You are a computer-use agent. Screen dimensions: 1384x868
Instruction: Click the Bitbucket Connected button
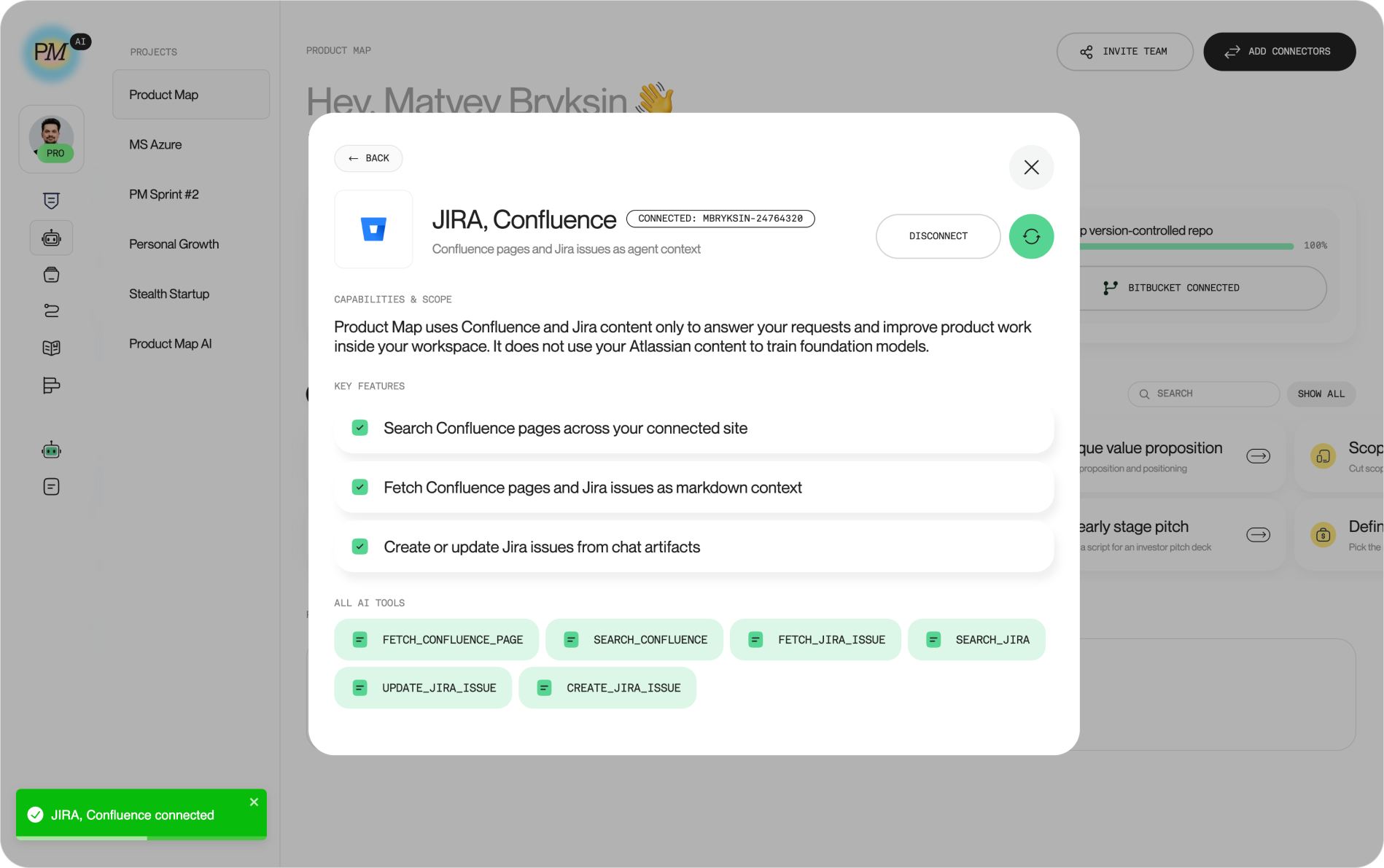click(x=1202, y=288)
